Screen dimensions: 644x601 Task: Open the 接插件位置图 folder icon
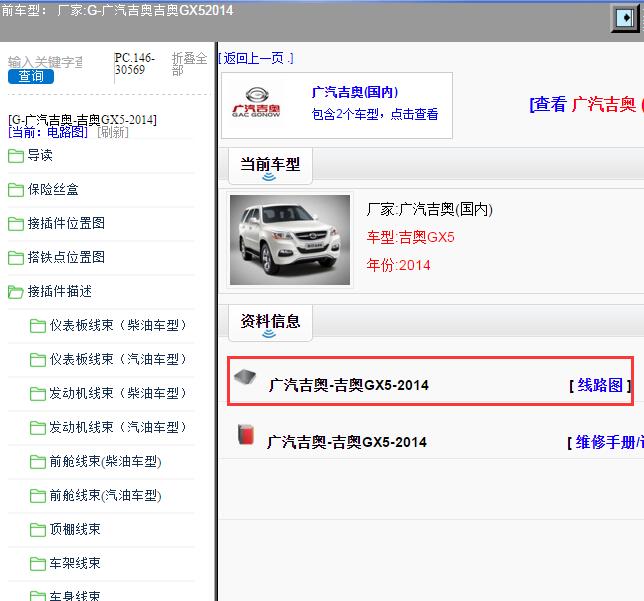pos(16,224)
